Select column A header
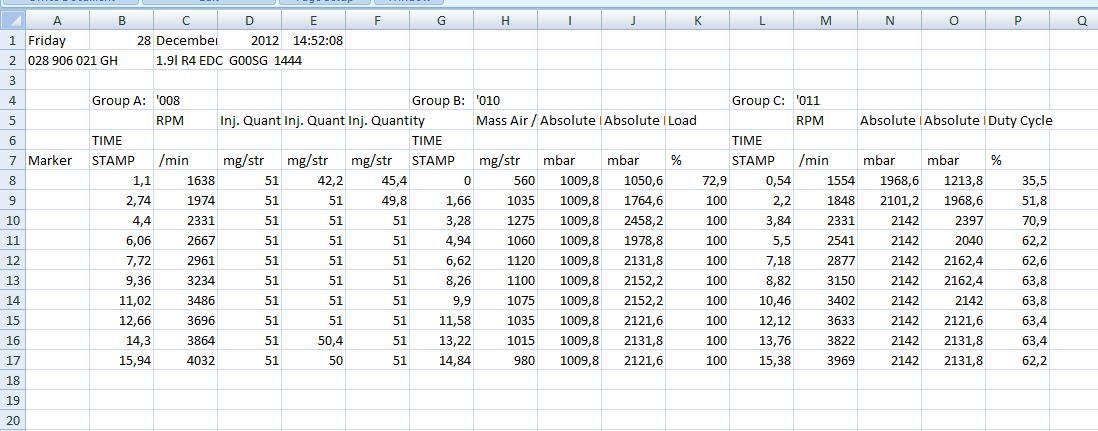This screenshot has width=1098, height=431. coord(57,19)
